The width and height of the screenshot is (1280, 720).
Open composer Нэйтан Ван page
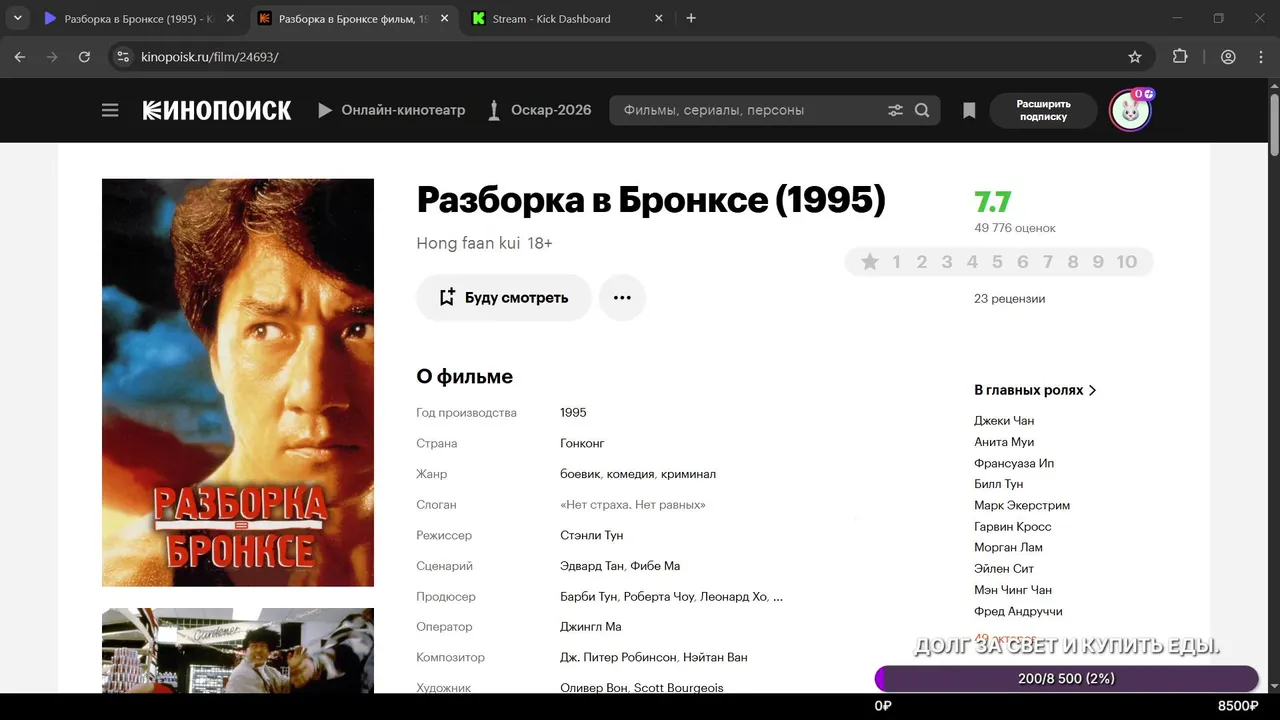715,658
